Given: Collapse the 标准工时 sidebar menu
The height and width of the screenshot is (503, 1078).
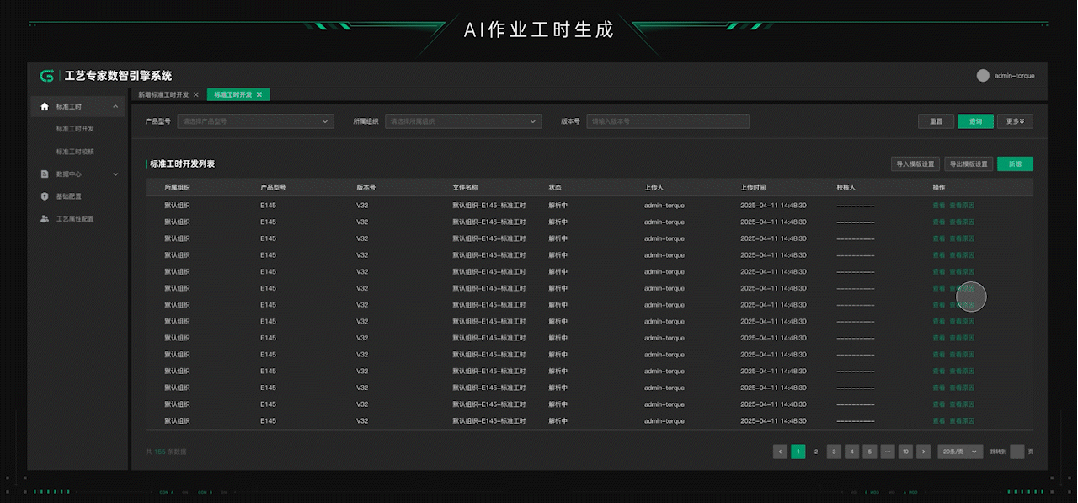Looking at the screenshot, I should coord(116,106).
